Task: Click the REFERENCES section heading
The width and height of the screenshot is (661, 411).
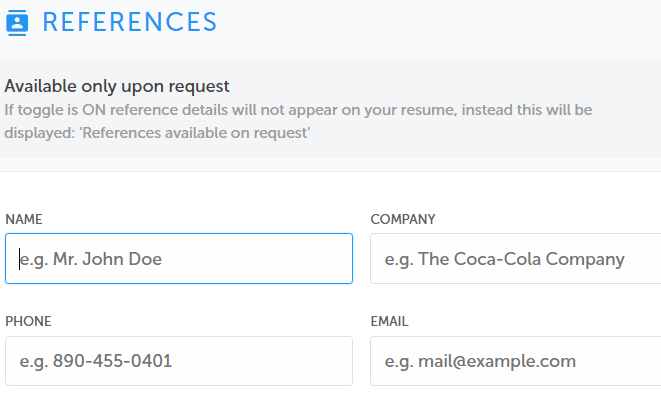Action: 129,21
